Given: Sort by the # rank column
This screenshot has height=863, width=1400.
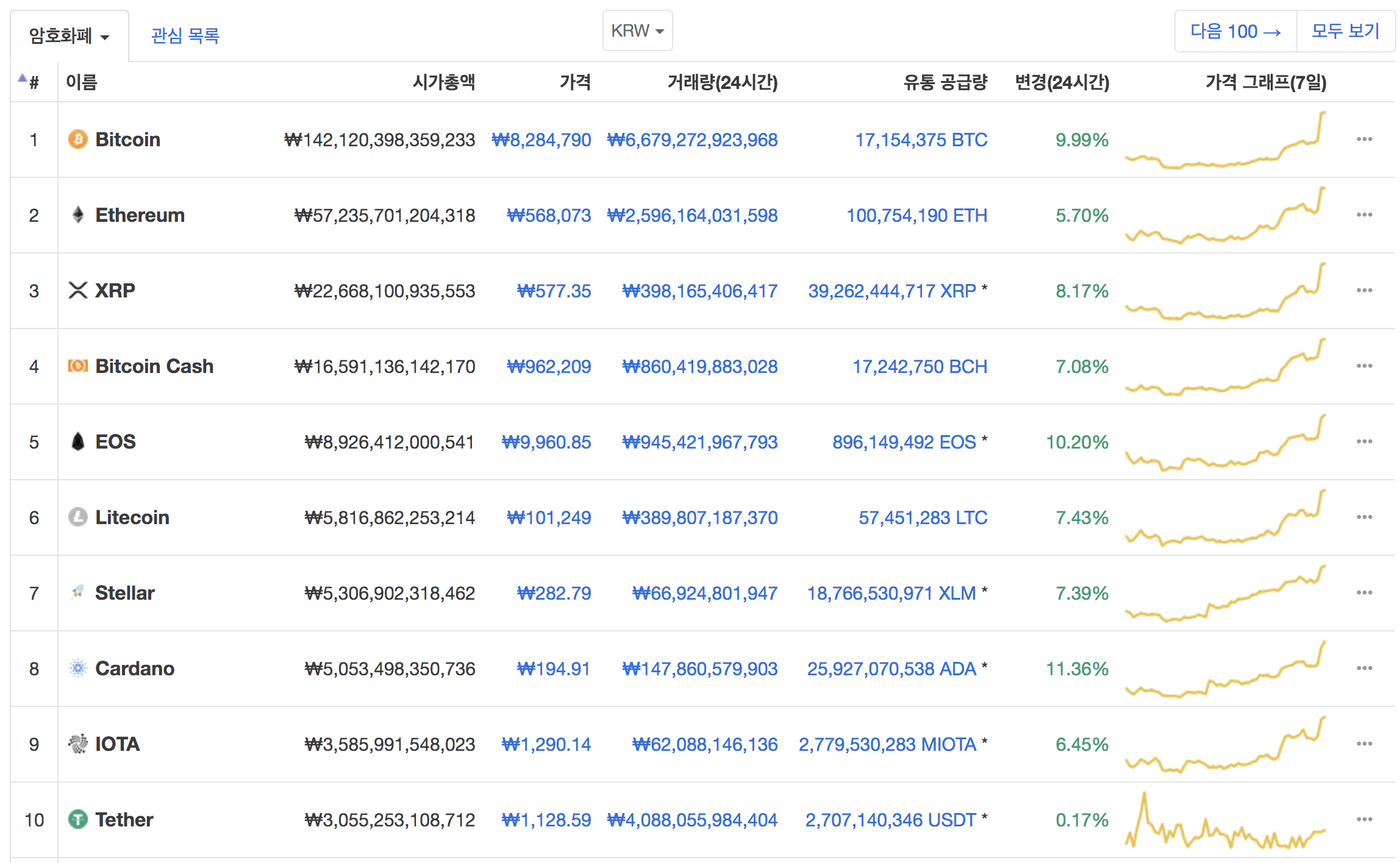Looking at the screenshot, I should click(x=33, y=82).
